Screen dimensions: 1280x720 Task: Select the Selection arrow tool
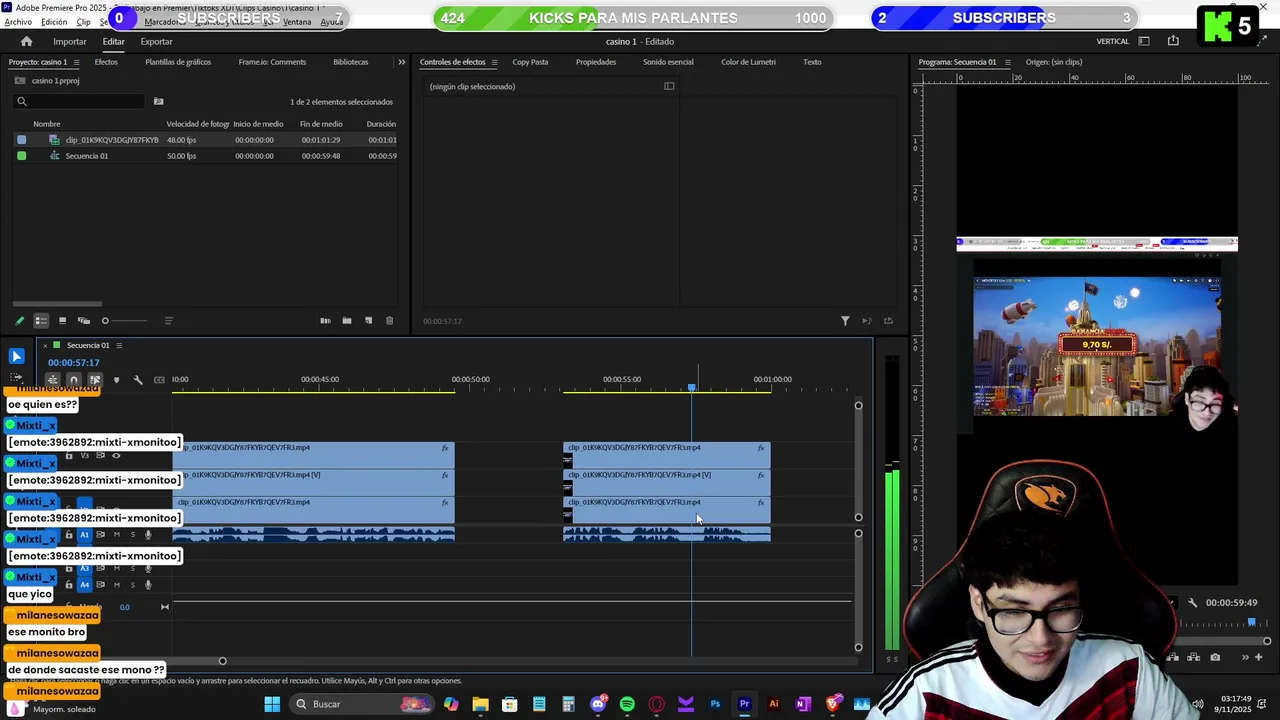coord(16,356)
